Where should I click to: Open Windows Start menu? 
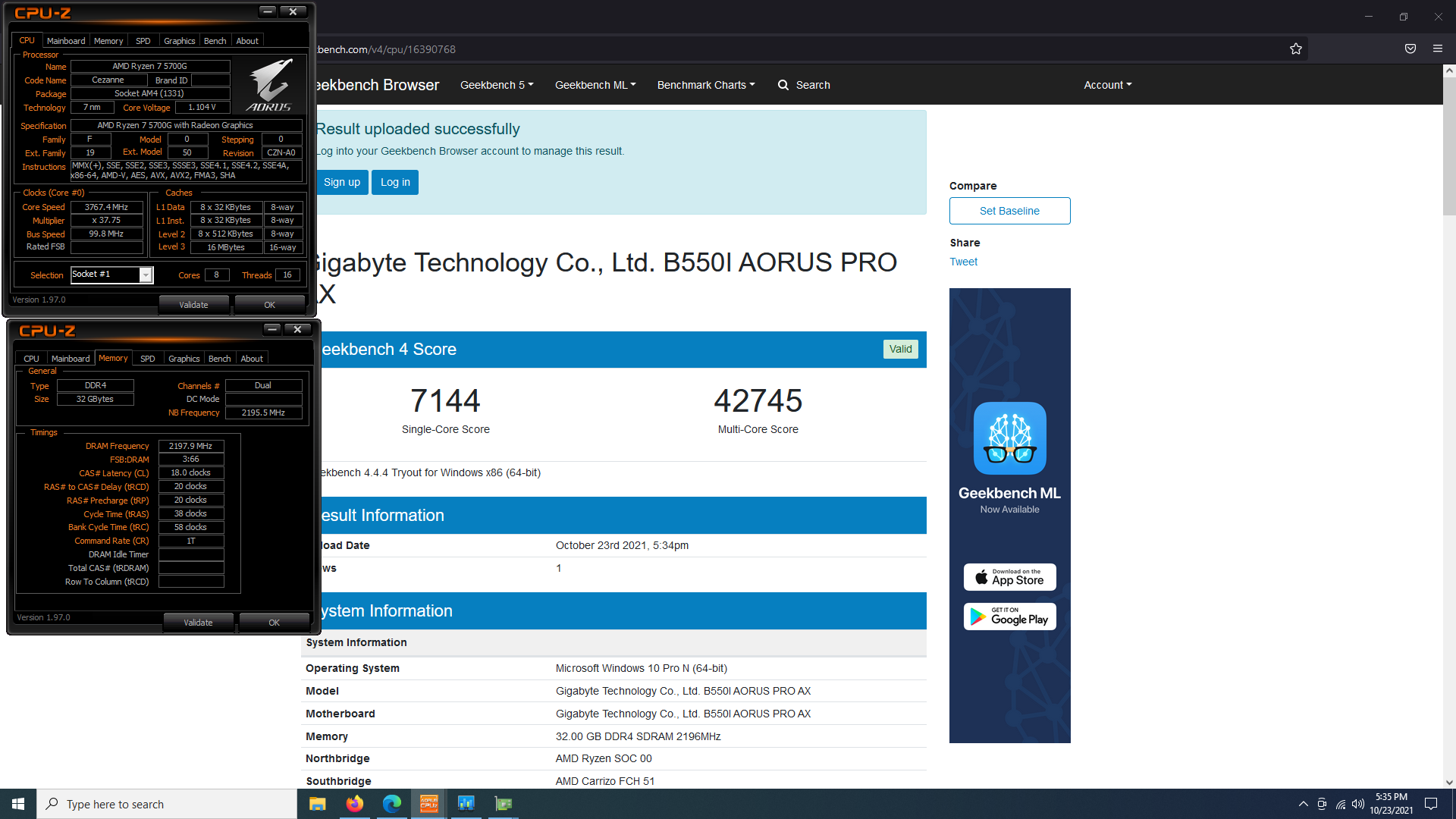(x=18, y=804)
